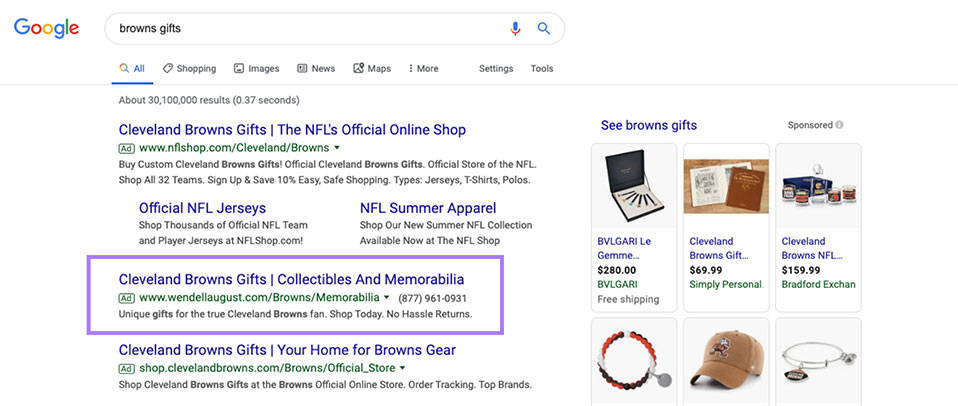Open the wendellaugust.com ad dropdown arrow
This screenshot has width=958, height=406.
pyautogui.click(x=387, y=298)
